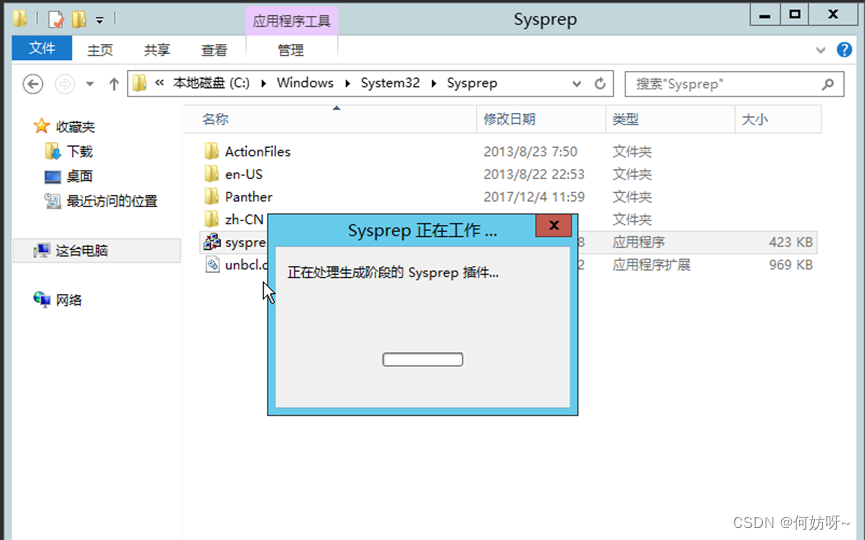Select Windows in the address path
This screenshot has height=540, width=865.
click(305, 83)
